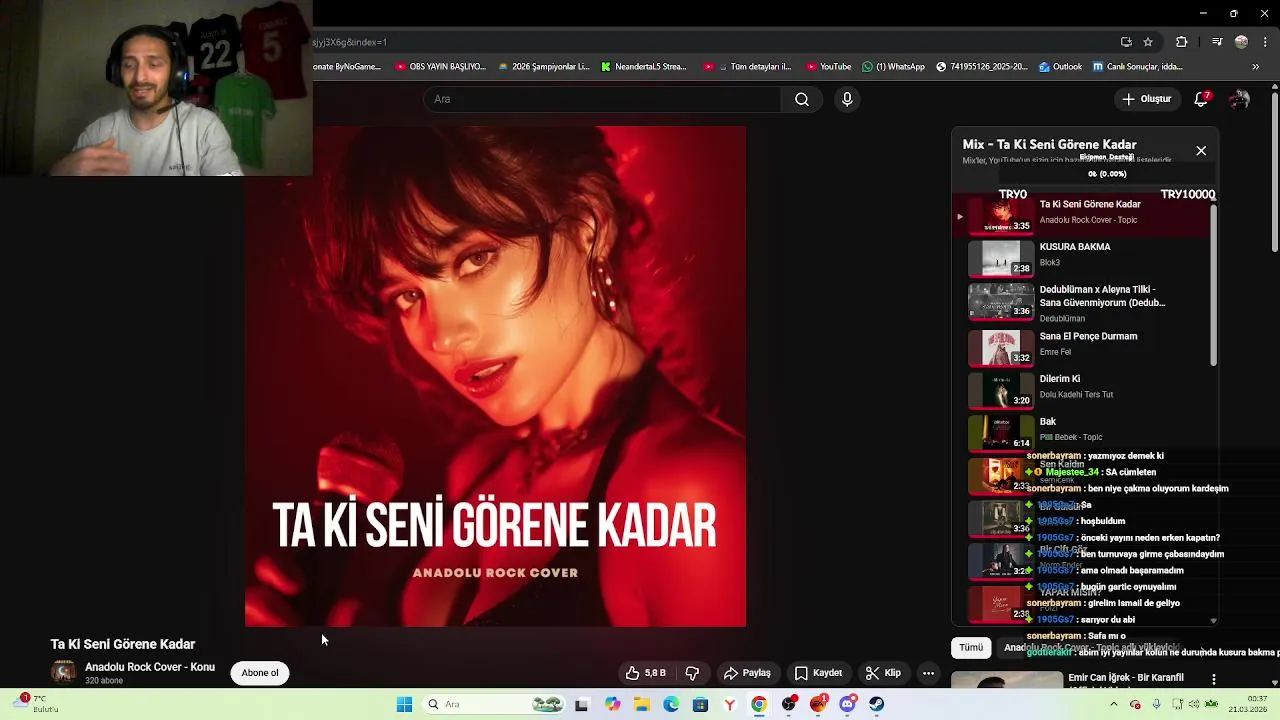Open Google Chrome from the taskbar
This screenshot has width=1280, height=720.
(759, 704)
